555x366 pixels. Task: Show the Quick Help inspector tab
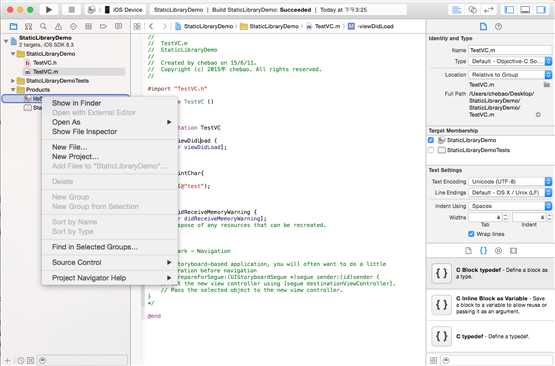(x=498, y=27)
